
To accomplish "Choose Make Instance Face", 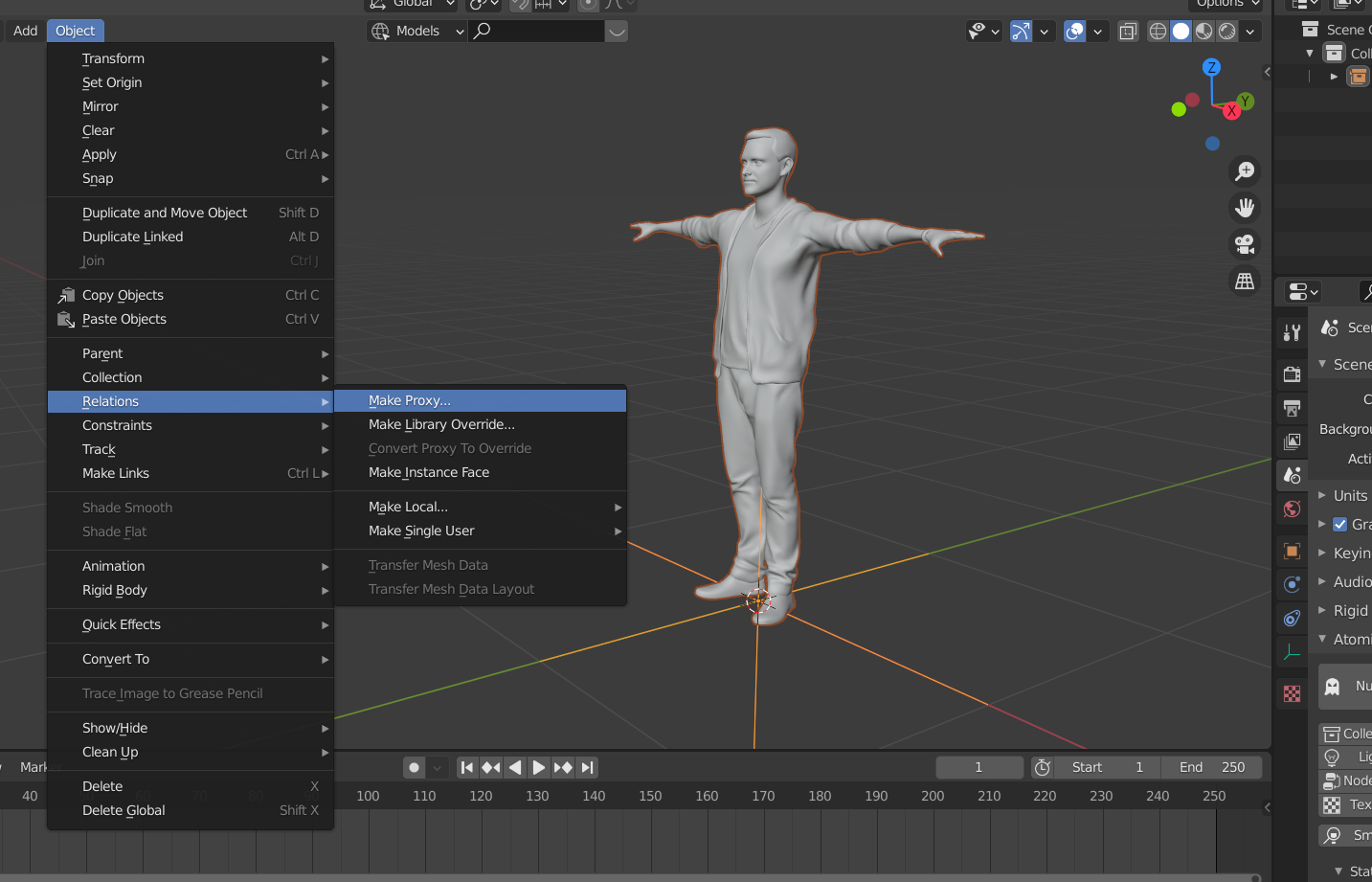I will point(481,472).
